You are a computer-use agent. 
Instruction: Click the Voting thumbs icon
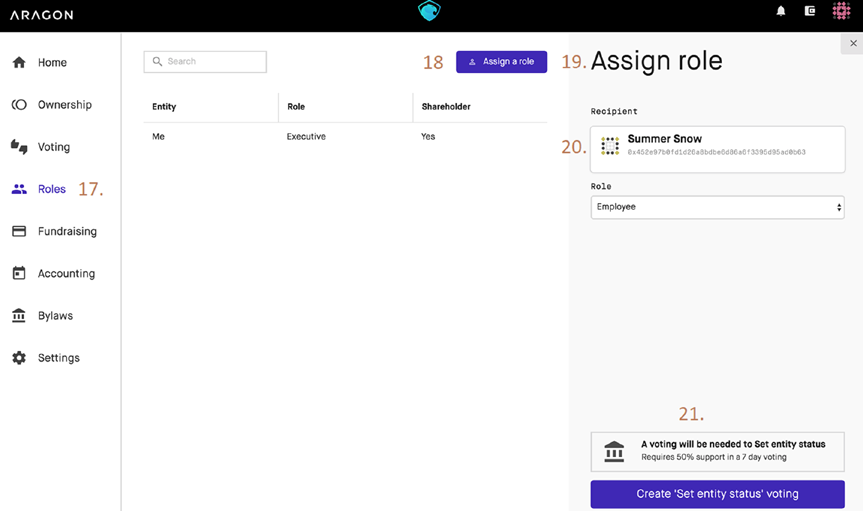pos(19,147)
